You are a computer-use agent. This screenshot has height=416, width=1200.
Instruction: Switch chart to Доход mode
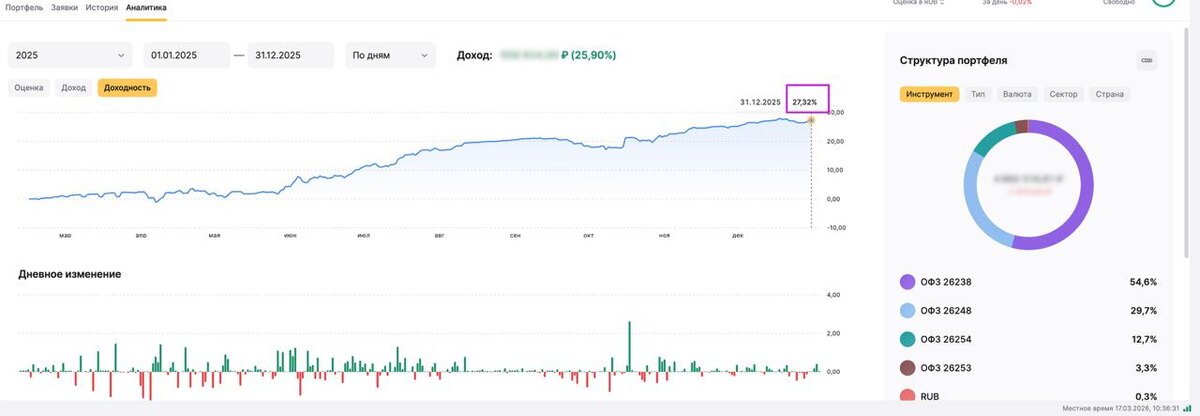point(74,88)
